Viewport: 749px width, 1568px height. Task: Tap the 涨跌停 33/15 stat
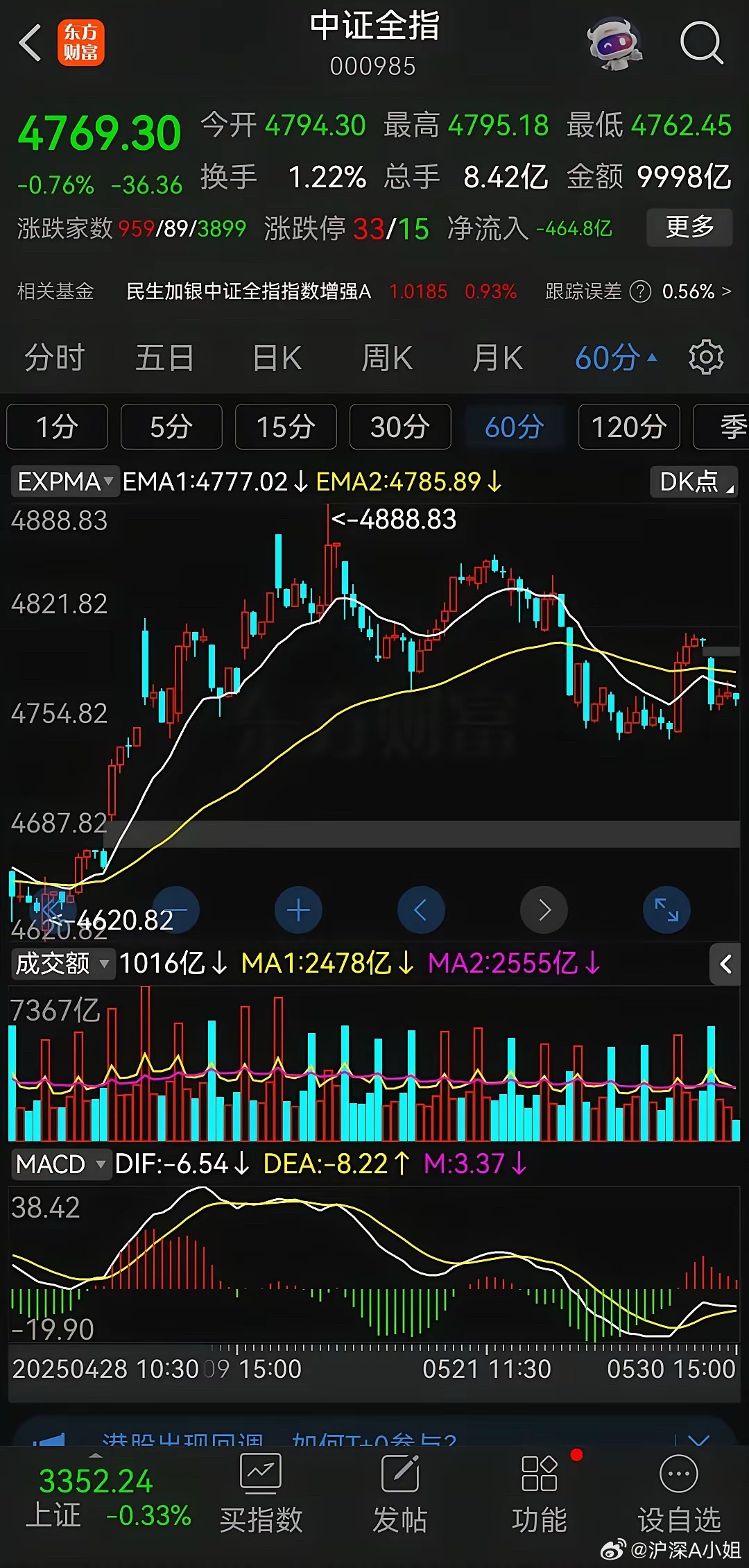tap(346, 228)
